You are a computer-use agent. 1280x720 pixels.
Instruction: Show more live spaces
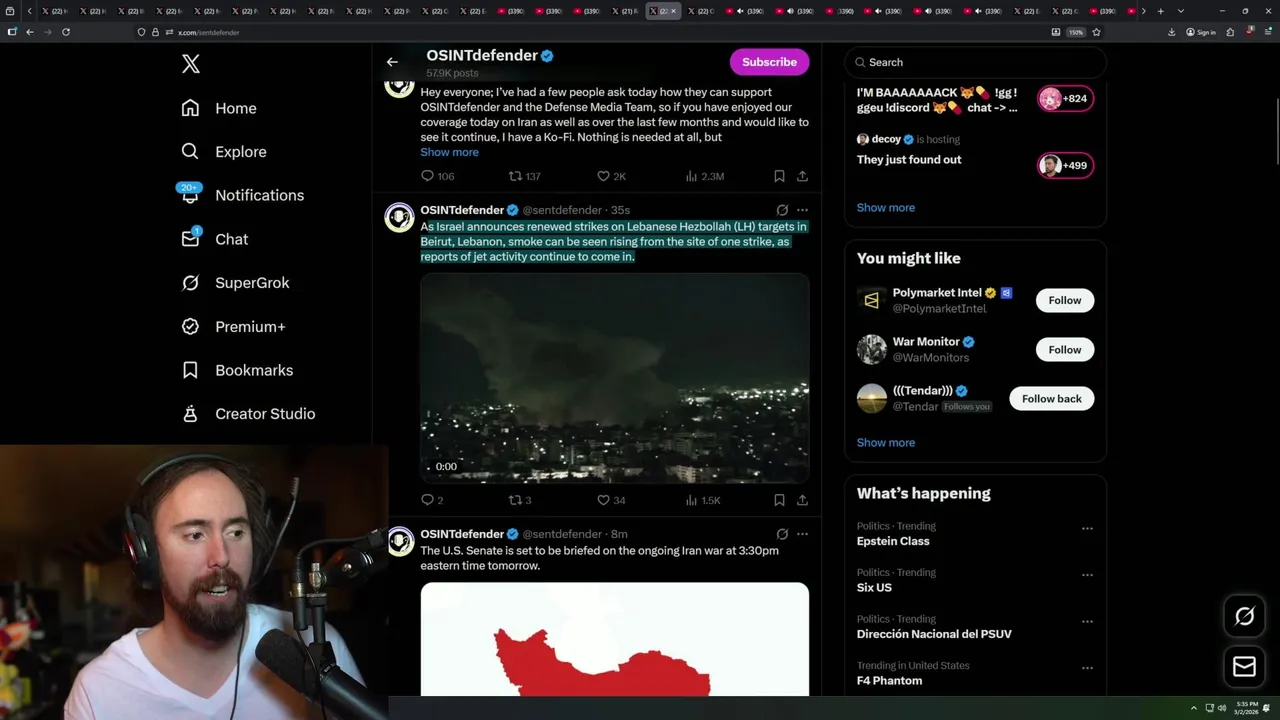(885, 208)
